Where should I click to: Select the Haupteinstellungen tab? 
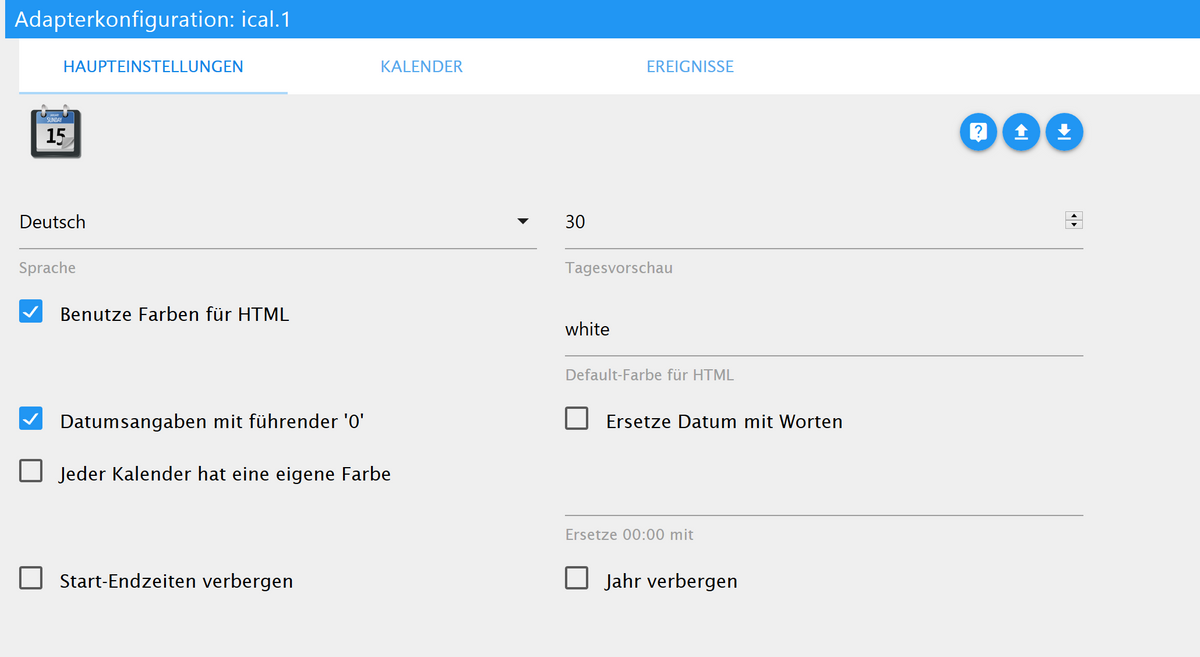[153, 67]
